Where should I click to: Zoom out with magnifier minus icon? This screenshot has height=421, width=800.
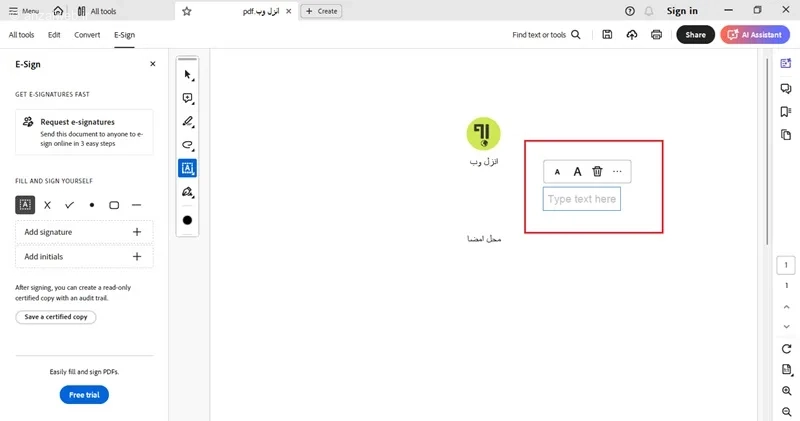[786, 412]
